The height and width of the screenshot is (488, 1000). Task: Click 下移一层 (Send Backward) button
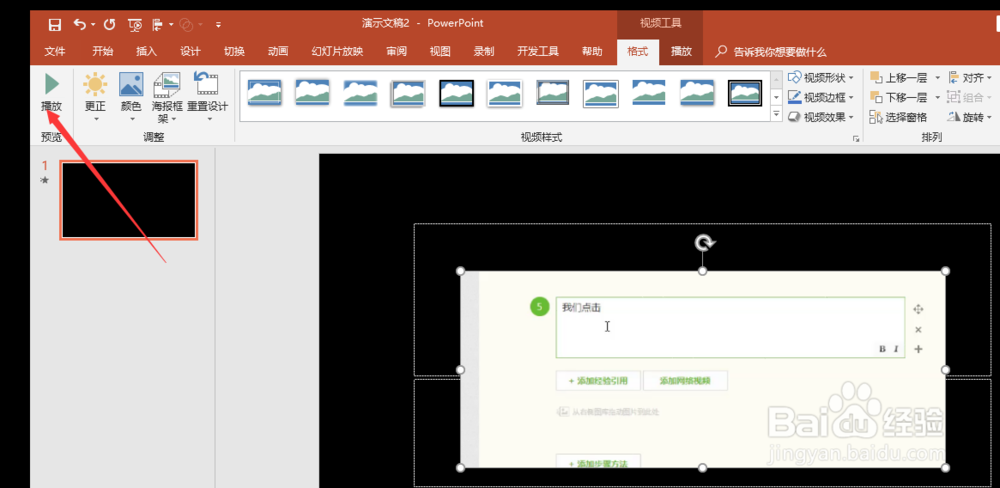click(899, 98)
